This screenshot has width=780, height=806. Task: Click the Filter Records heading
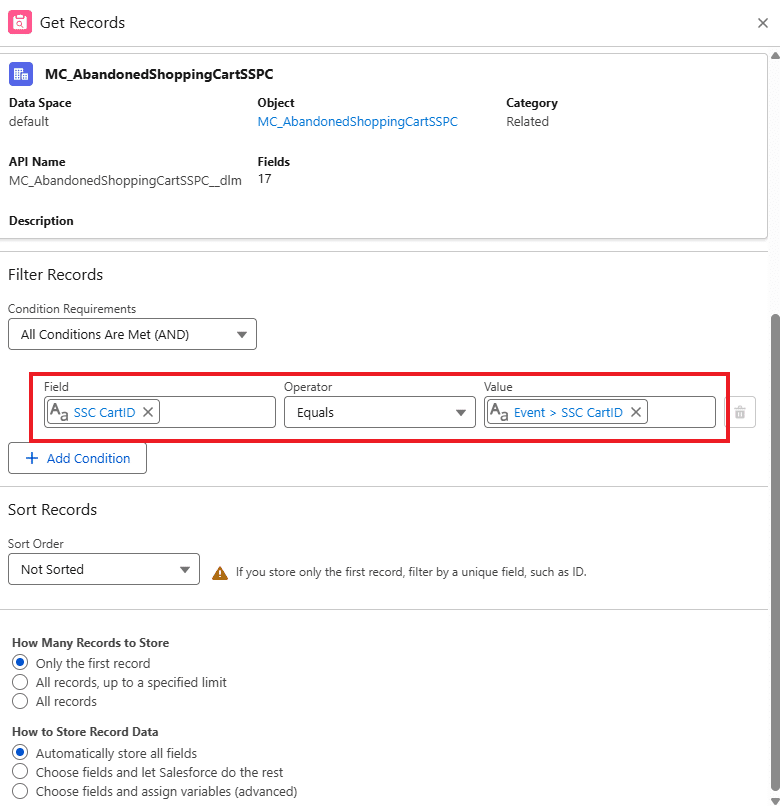56,274
